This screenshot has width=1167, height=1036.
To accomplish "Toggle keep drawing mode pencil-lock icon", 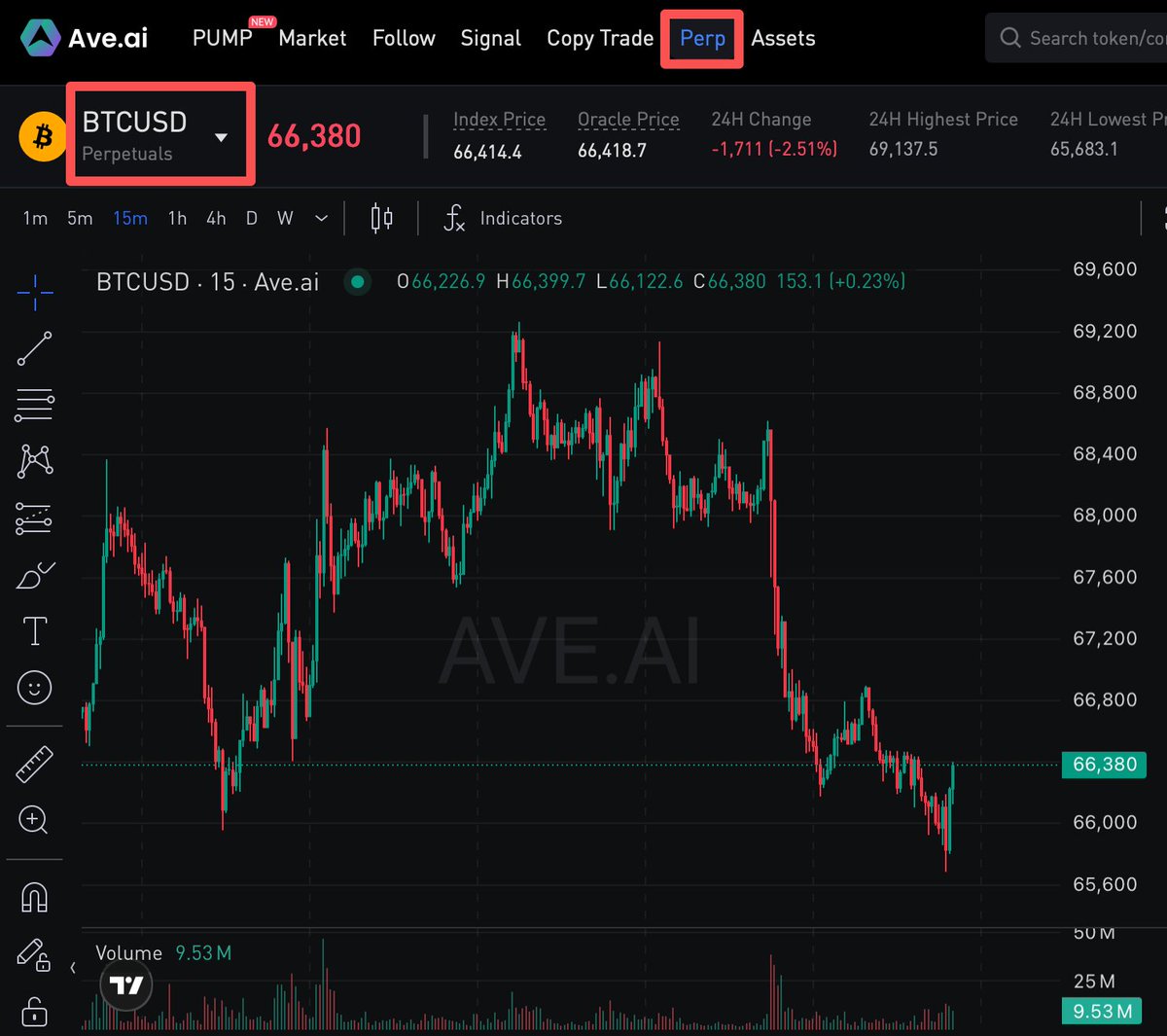I will point(33,954).
